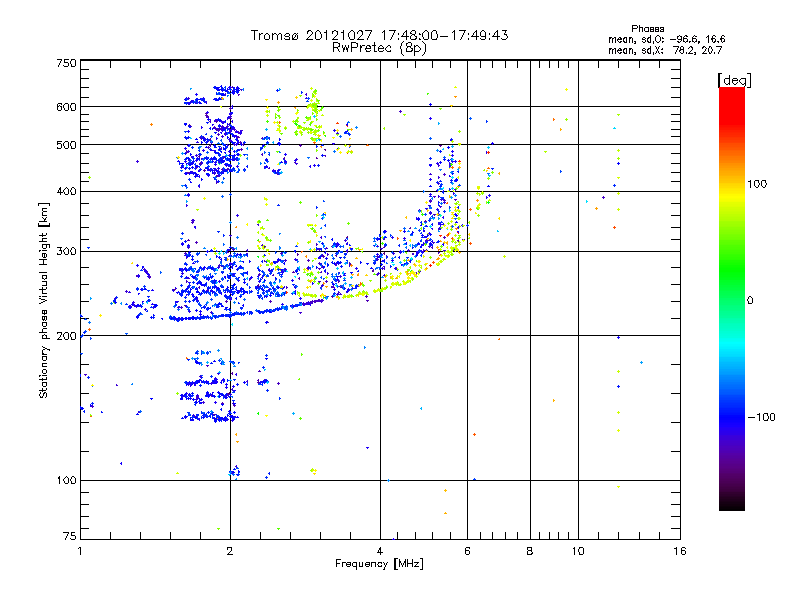Select the 'mean, sd,X: 78.2, 20.7' text
Viewport: 800px width, 600px height.
coord(665,50)
